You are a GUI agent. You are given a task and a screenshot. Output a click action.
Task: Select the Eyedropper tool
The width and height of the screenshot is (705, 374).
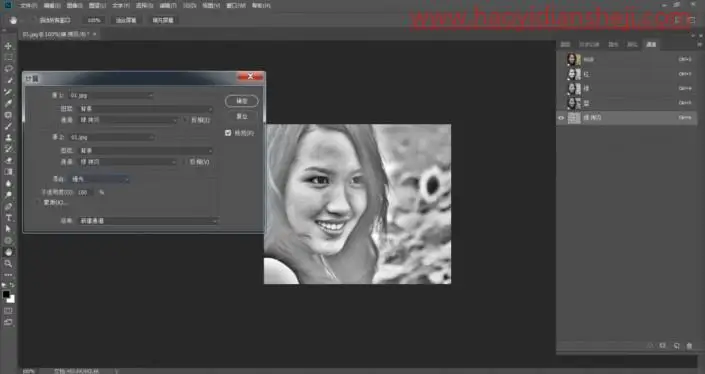click(x=8, y=103)
